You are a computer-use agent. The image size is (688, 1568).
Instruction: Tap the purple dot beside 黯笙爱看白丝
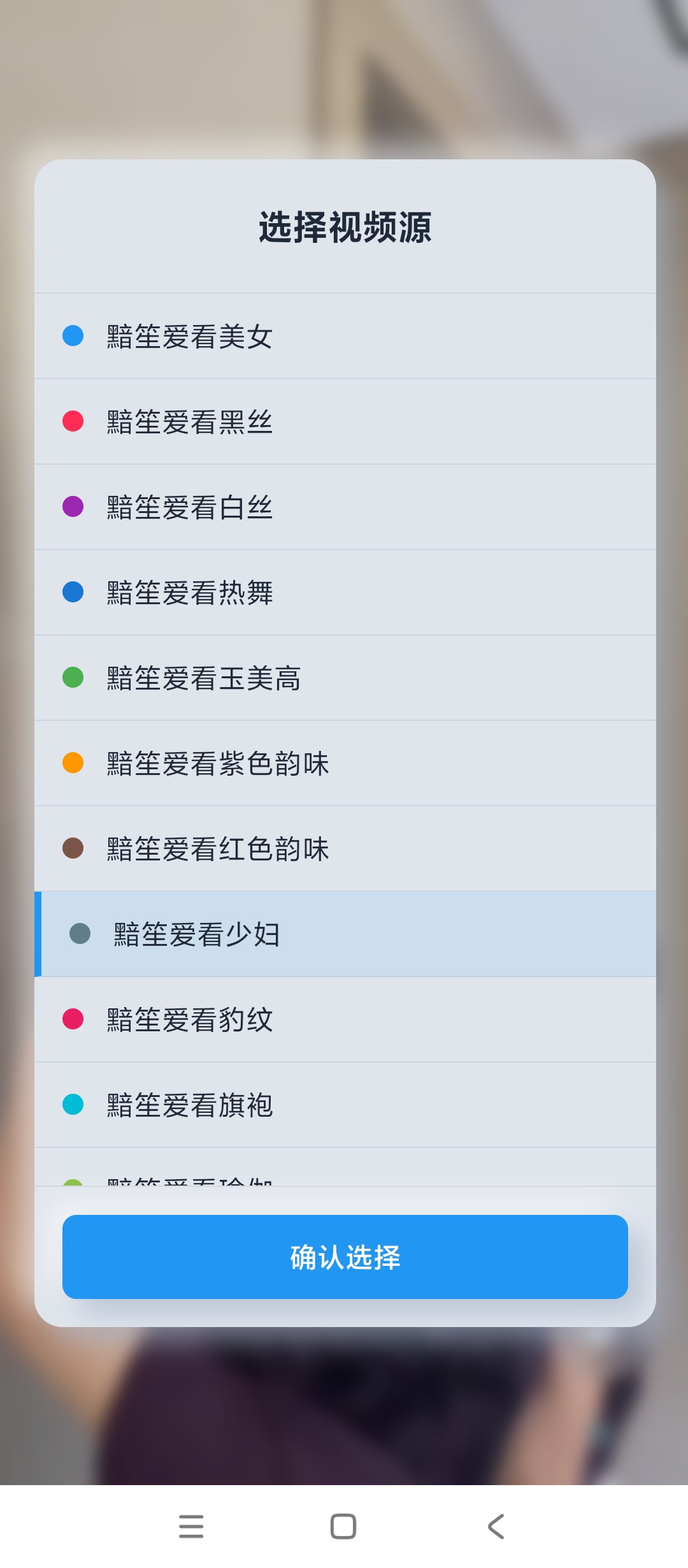(73, 507)
